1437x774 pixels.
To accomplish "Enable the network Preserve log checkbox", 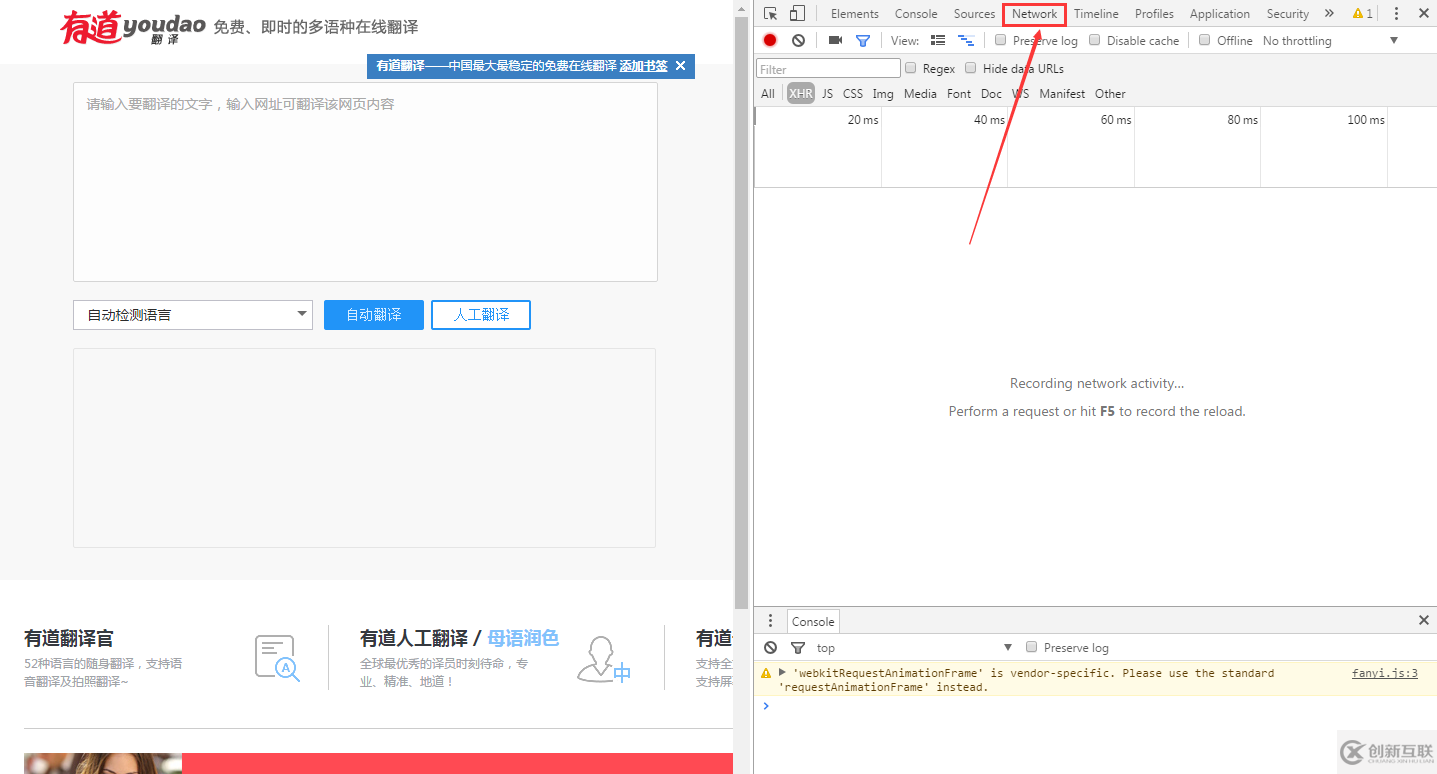I will click(x=1001, y=40).
